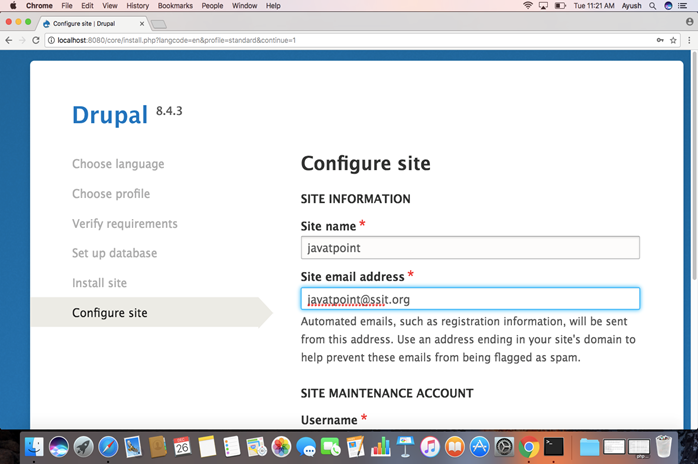
Task: Open the Apple menu
Action: 13,5
